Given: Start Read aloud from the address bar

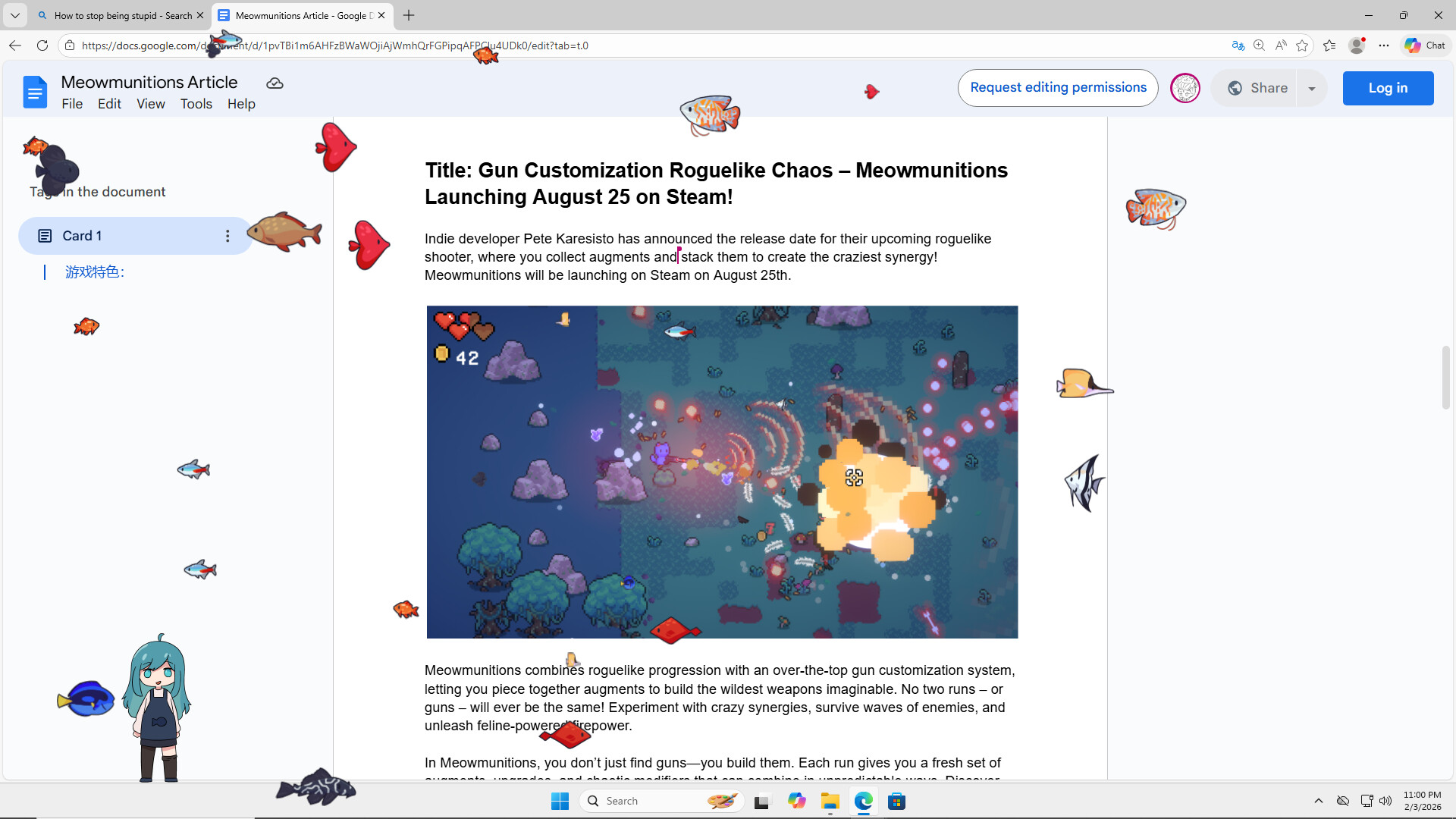Looking at the screenshot, I should click(x=1282, y=45).
